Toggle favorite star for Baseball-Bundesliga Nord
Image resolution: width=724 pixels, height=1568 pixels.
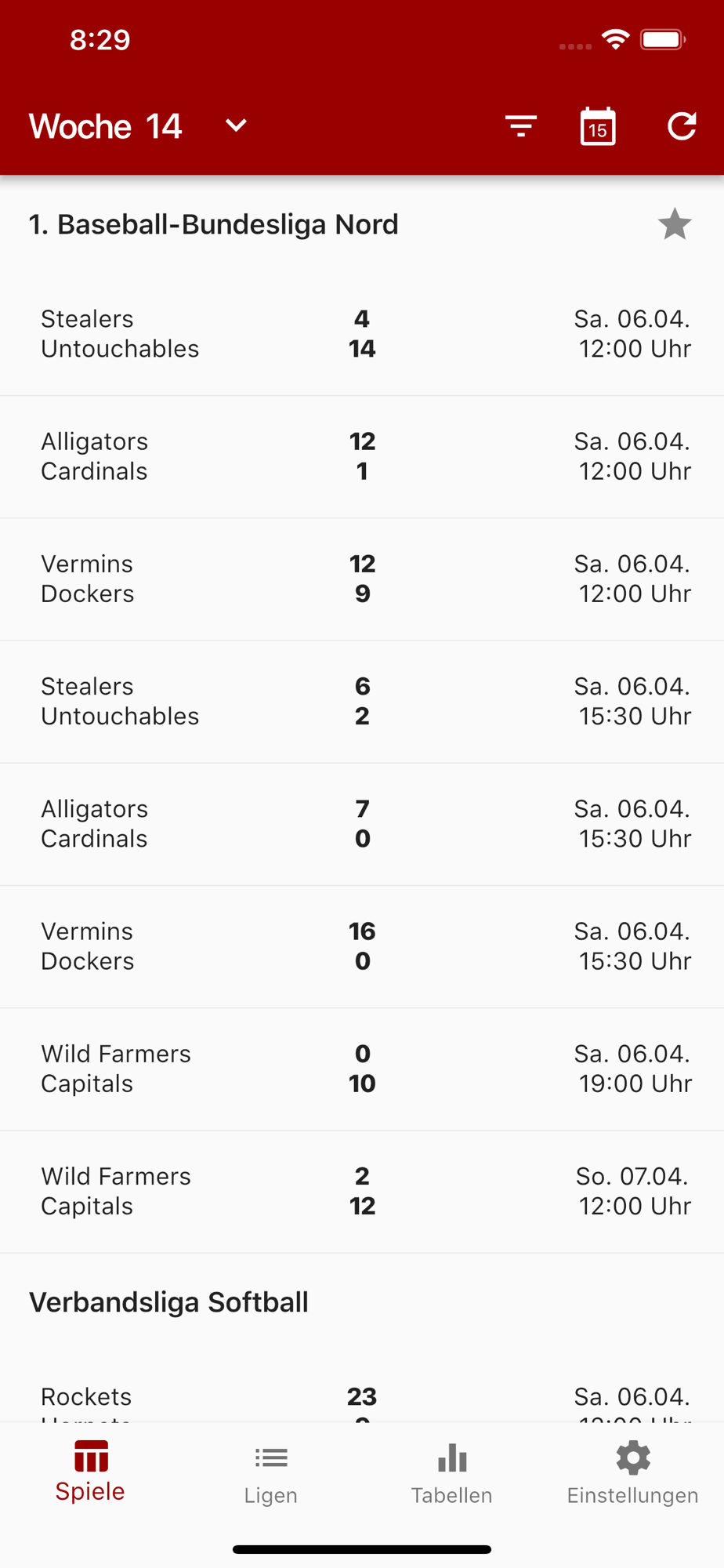point(674,225)
